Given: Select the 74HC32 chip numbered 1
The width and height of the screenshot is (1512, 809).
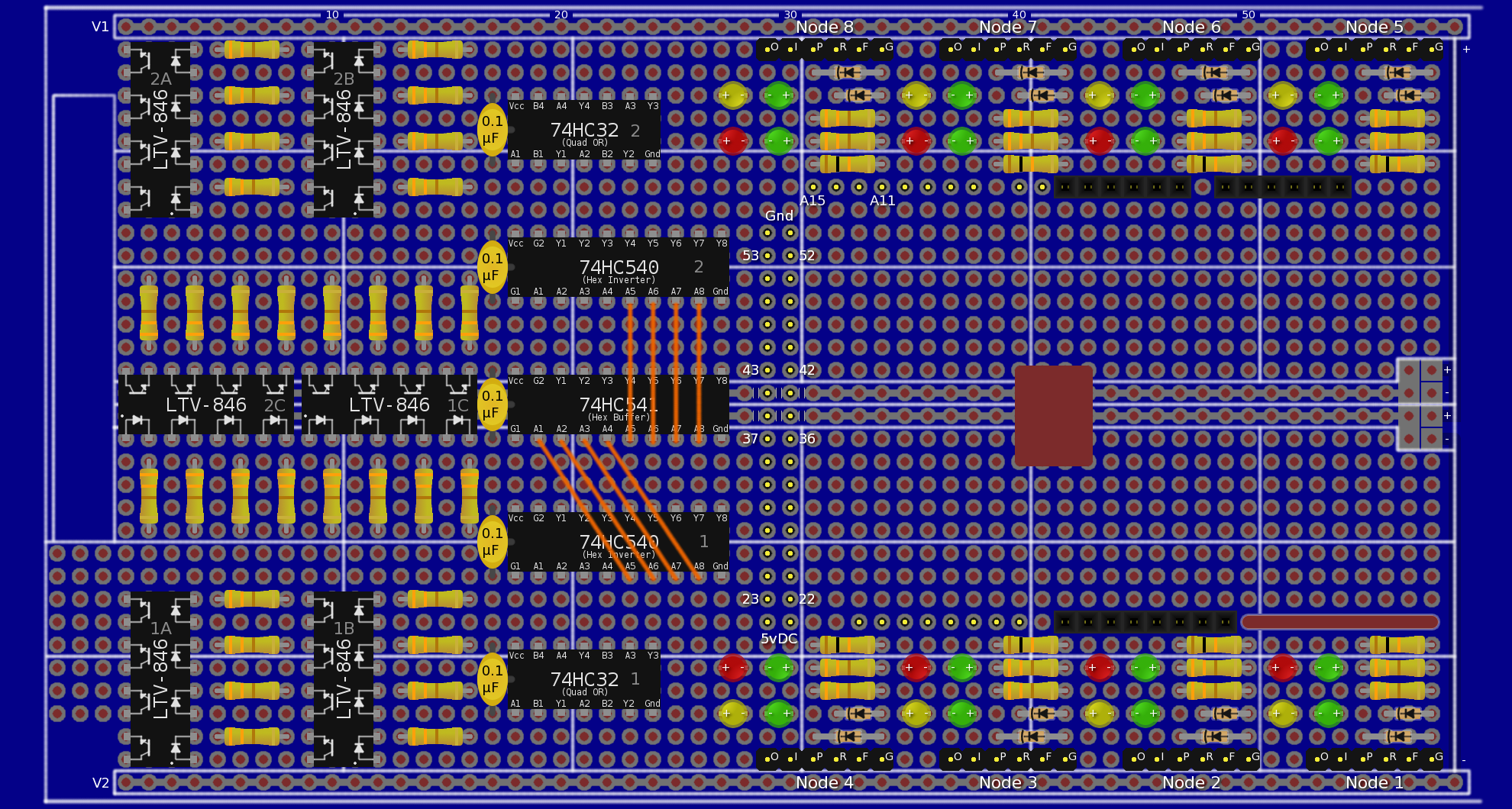Looking at the screenshot, I should pyautogui.click(x=584, y=679).
